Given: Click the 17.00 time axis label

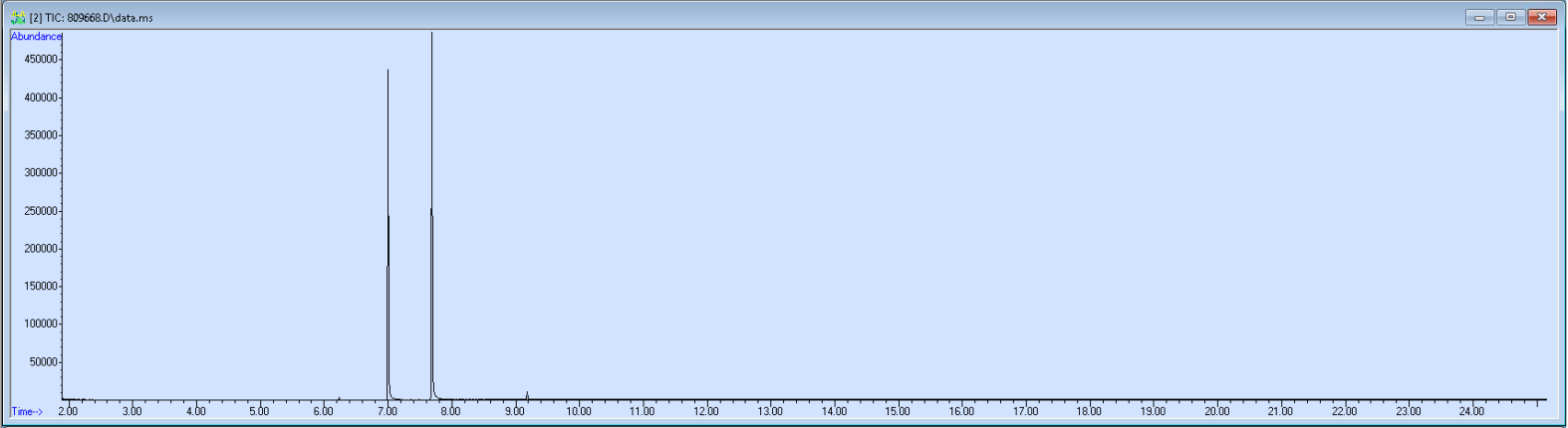Looking at the screenshot, I should point(1025,411).
